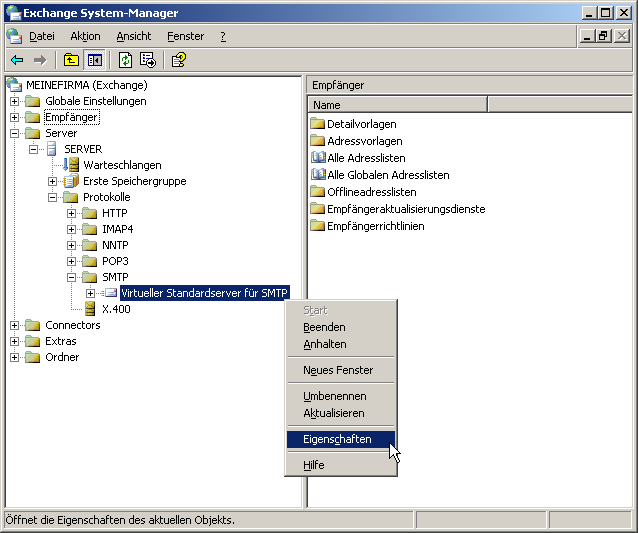Click the Adressvorlagen folder icon

(x=317, y=141)
